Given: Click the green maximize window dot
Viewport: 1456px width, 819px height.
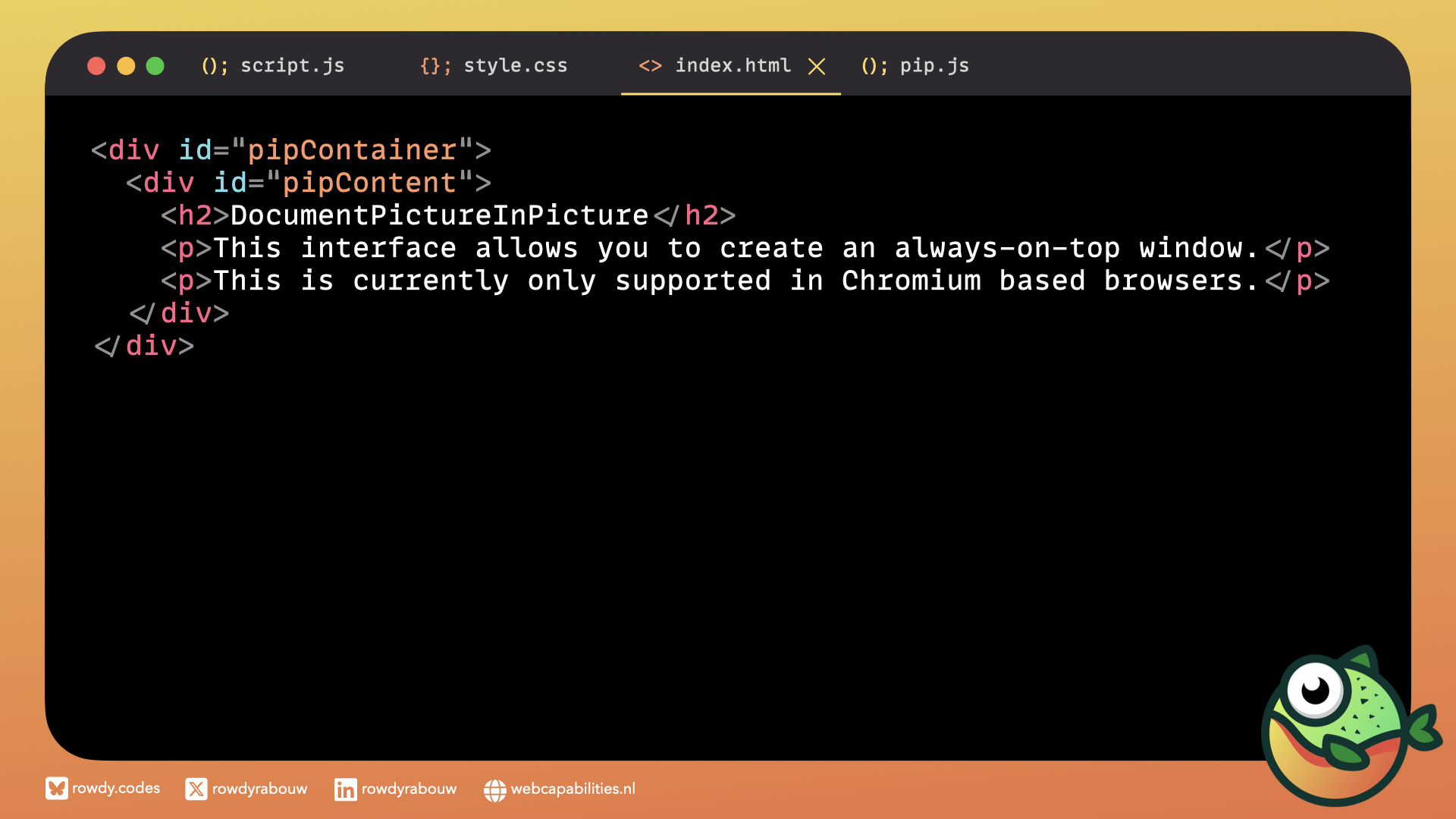Looking at the screenshot, I should pyautogui.click(x=155, y=67).
